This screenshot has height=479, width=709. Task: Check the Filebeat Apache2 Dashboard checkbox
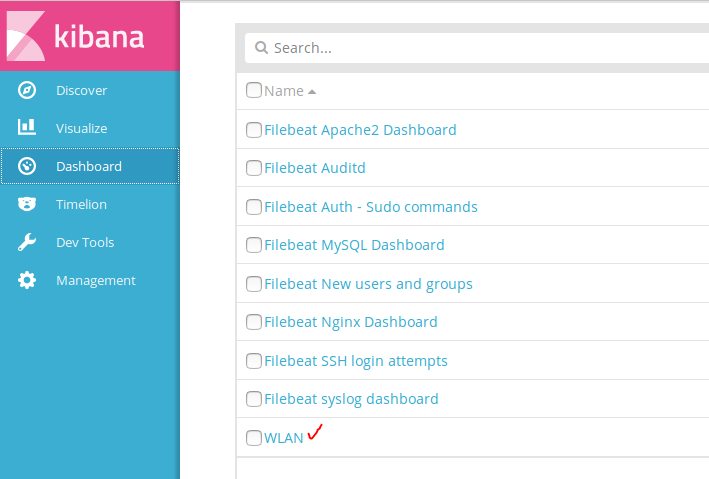(x=254, y=130)
